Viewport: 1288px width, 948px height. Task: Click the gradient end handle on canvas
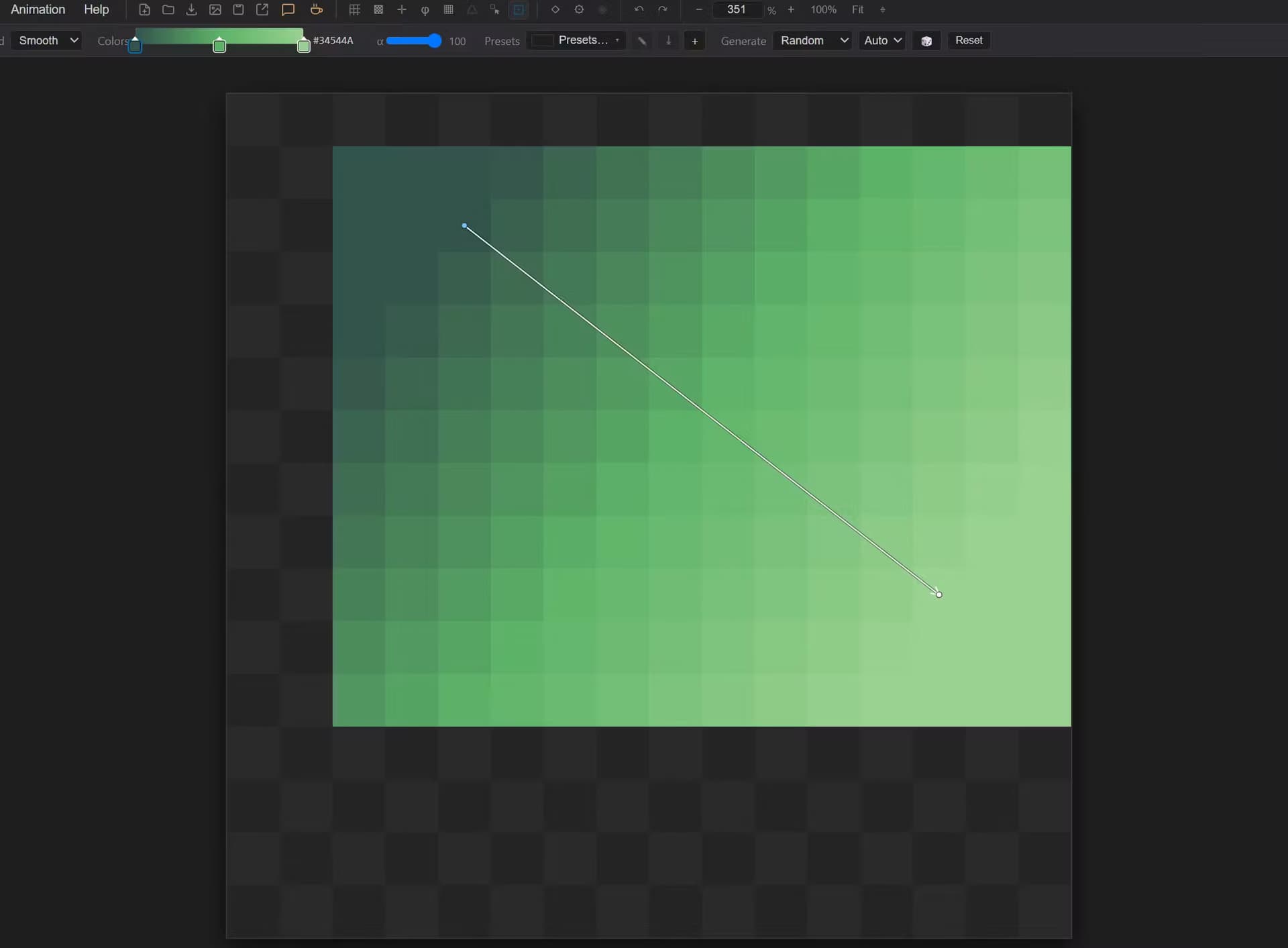point(938,594)
